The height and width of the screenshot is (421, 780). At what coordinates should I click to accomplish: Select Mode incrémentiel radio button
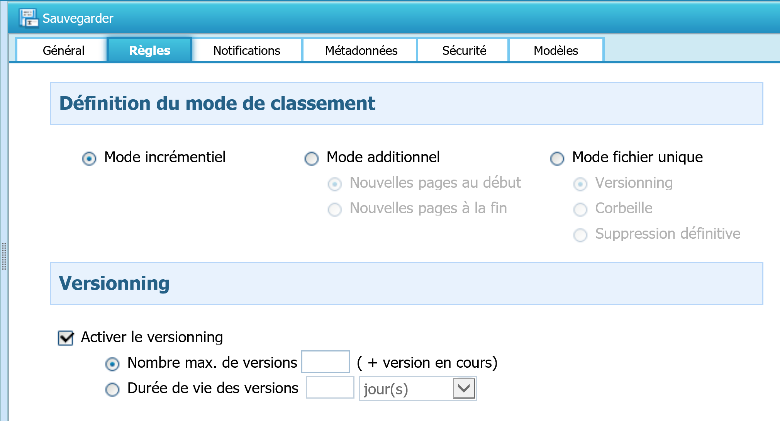pyautogui.click(x=89, y=158)
